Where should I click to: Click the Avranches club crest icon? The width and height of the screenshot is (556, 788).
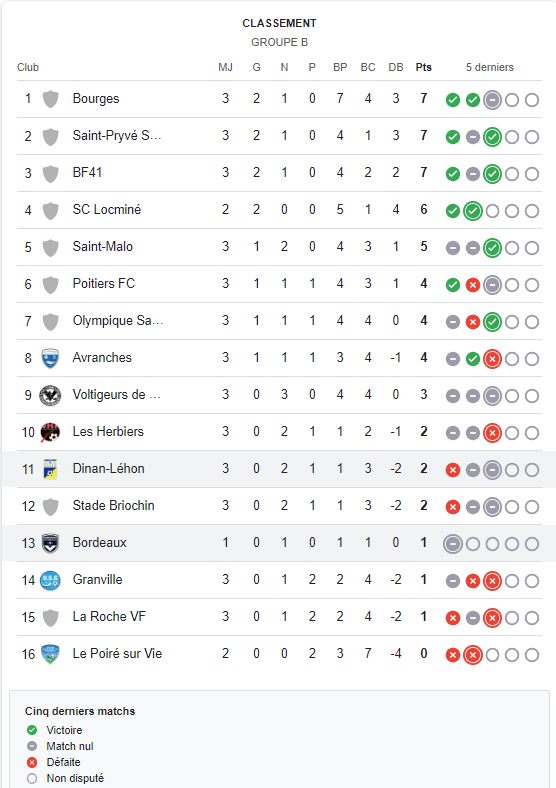[x=50, y=358]
